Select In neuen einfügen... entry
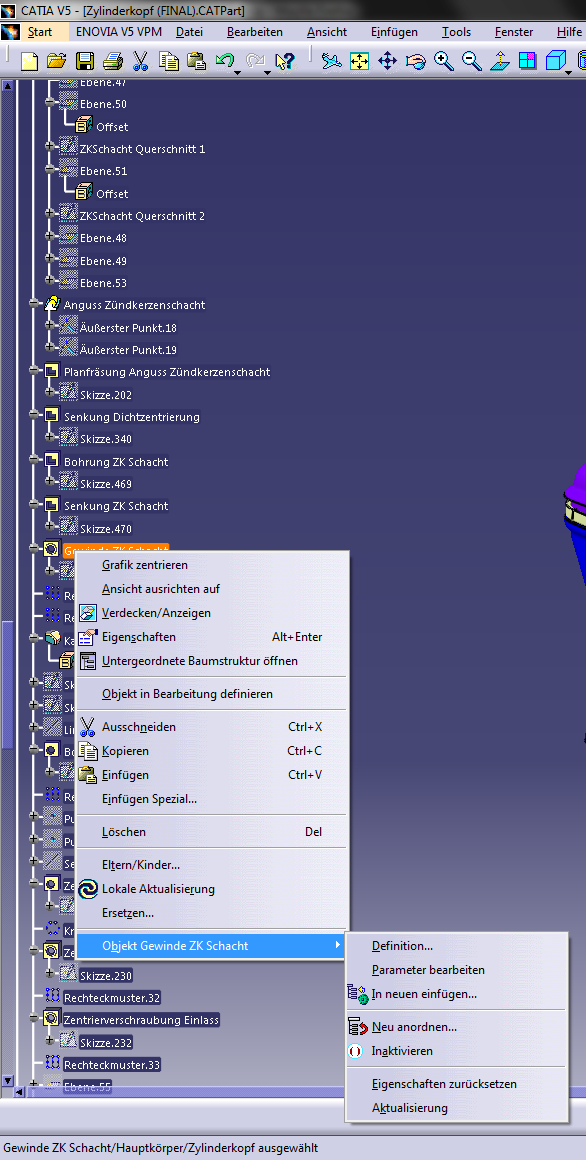The width and height of the screenshot is (586, 1160). click(x=457, y=994)
